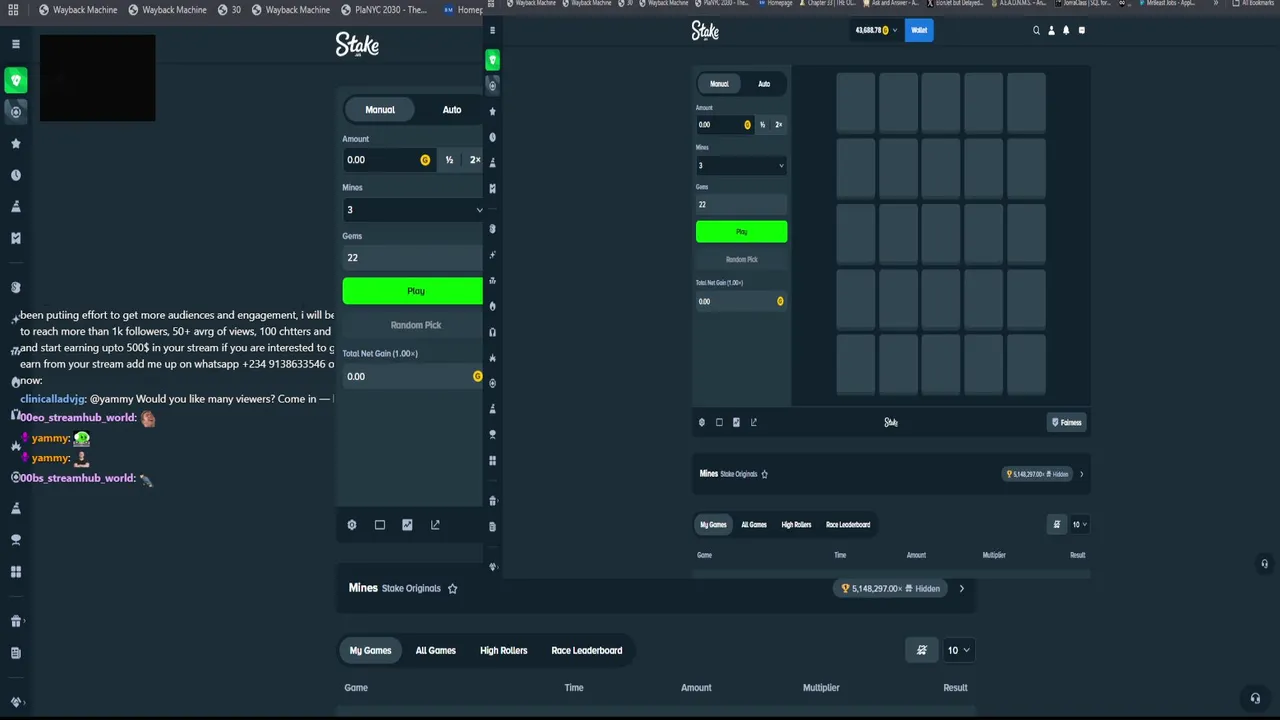Screen dimensions: 1280x720
Task: Open rows-per-page 10 dropdown in left window
Action: (x=959, y=650)
